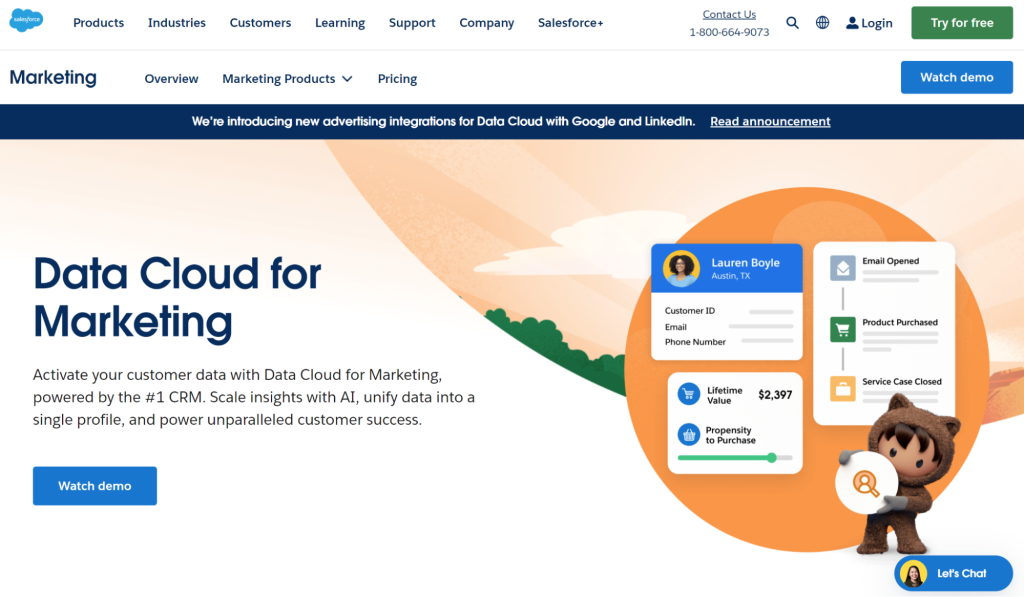Screen dimensions: 1024x597
Task: Click the Try for free button
Action: tap(961, 22)
